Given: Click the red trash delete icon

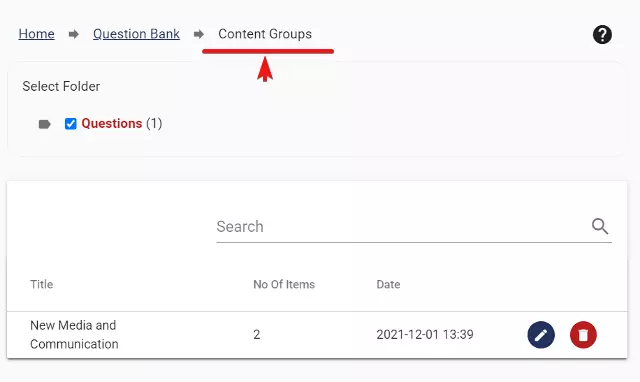Looking at the screenshot, I should tap(583, 335).
